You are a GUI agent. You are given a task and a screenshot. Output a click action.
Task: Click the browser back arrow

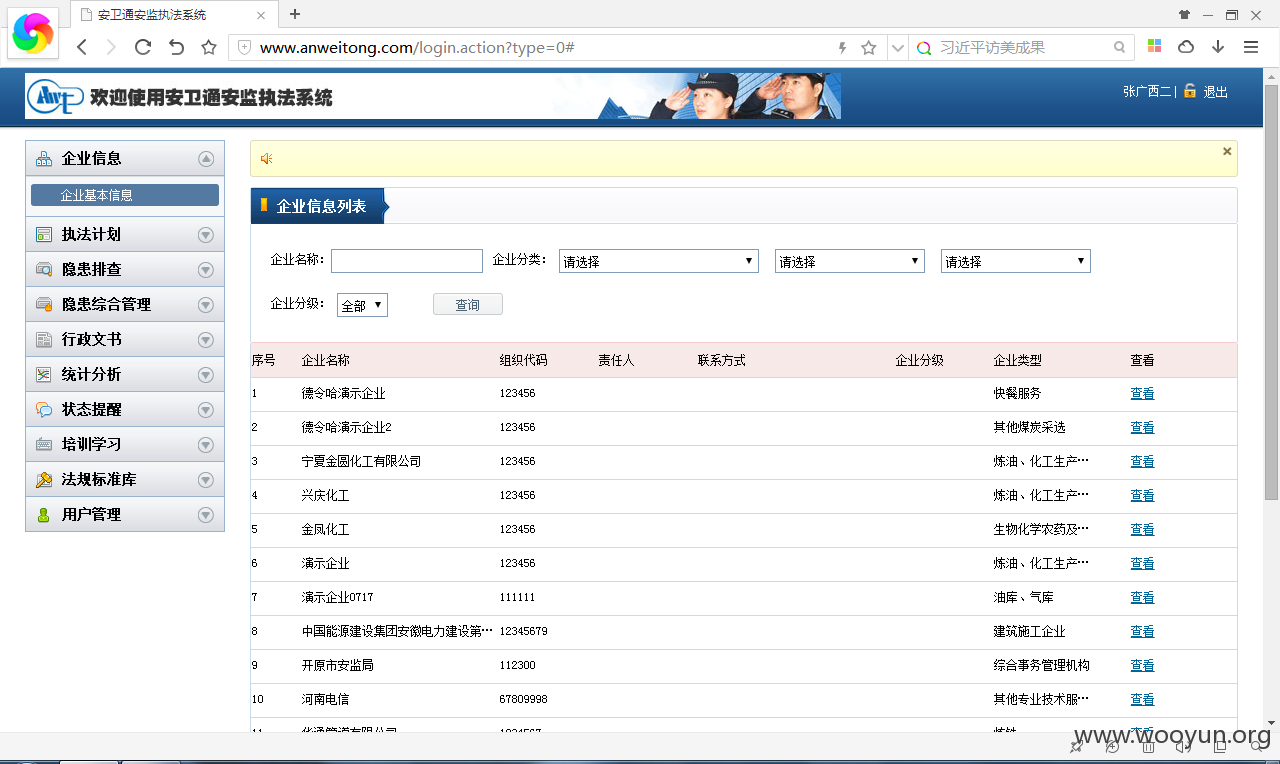(82, 47)
